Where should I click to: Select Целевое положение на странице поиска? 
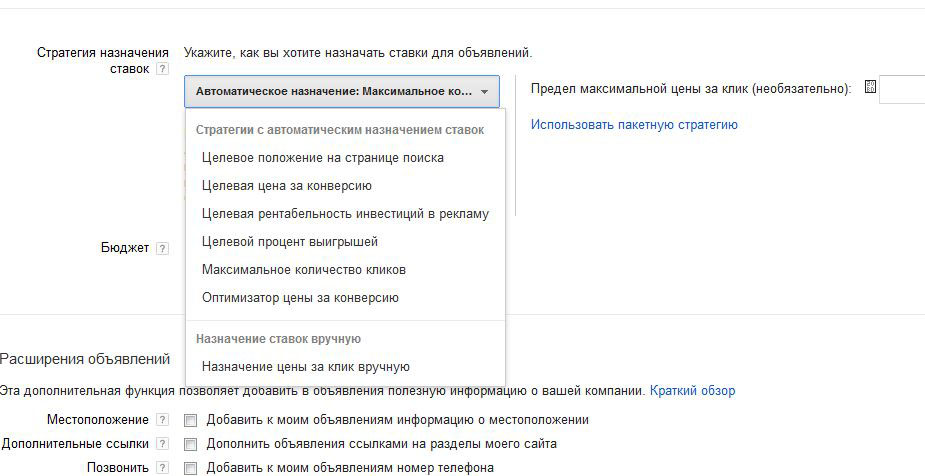tap(322, 157)
